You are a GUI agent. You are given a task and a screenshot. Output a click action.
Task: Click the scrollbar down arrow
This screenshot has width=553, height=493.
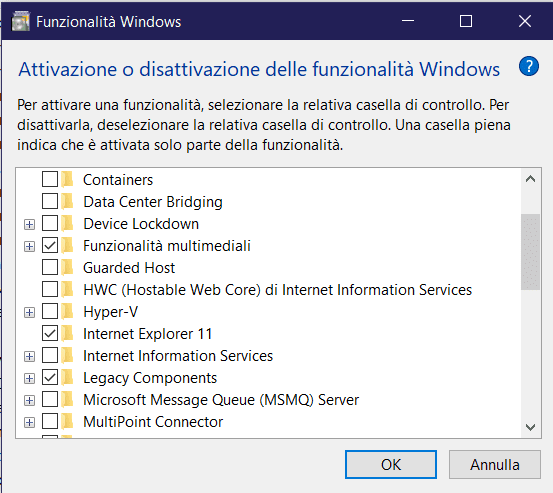(x=530, y=427)
